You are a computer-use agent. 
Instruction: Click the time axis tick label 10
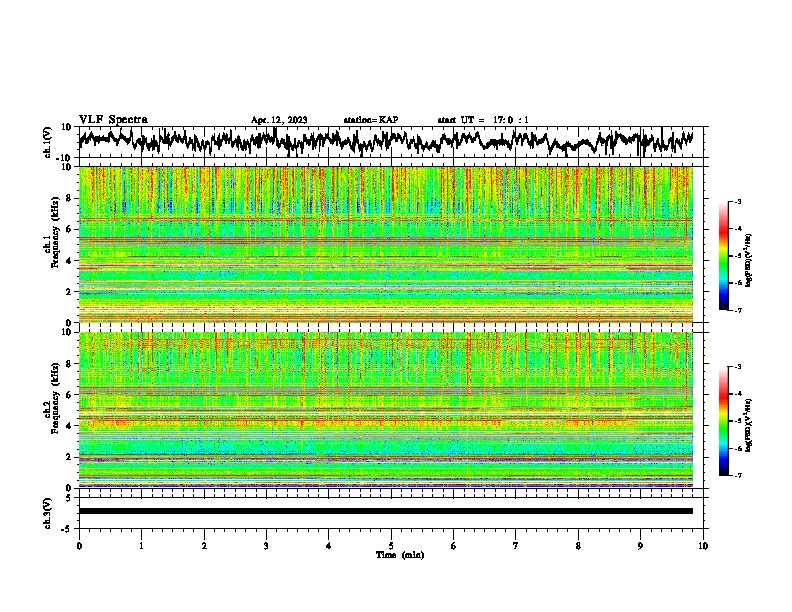point(703,546)
